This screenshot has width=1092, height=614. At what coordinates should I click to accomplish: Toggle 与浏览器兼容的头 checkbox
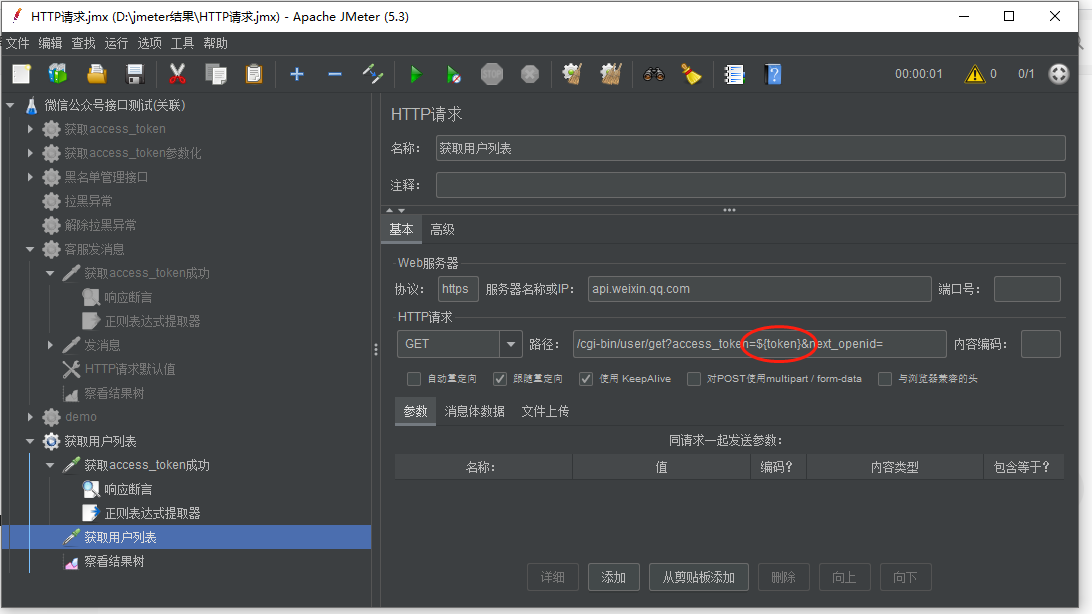(884, 379)
